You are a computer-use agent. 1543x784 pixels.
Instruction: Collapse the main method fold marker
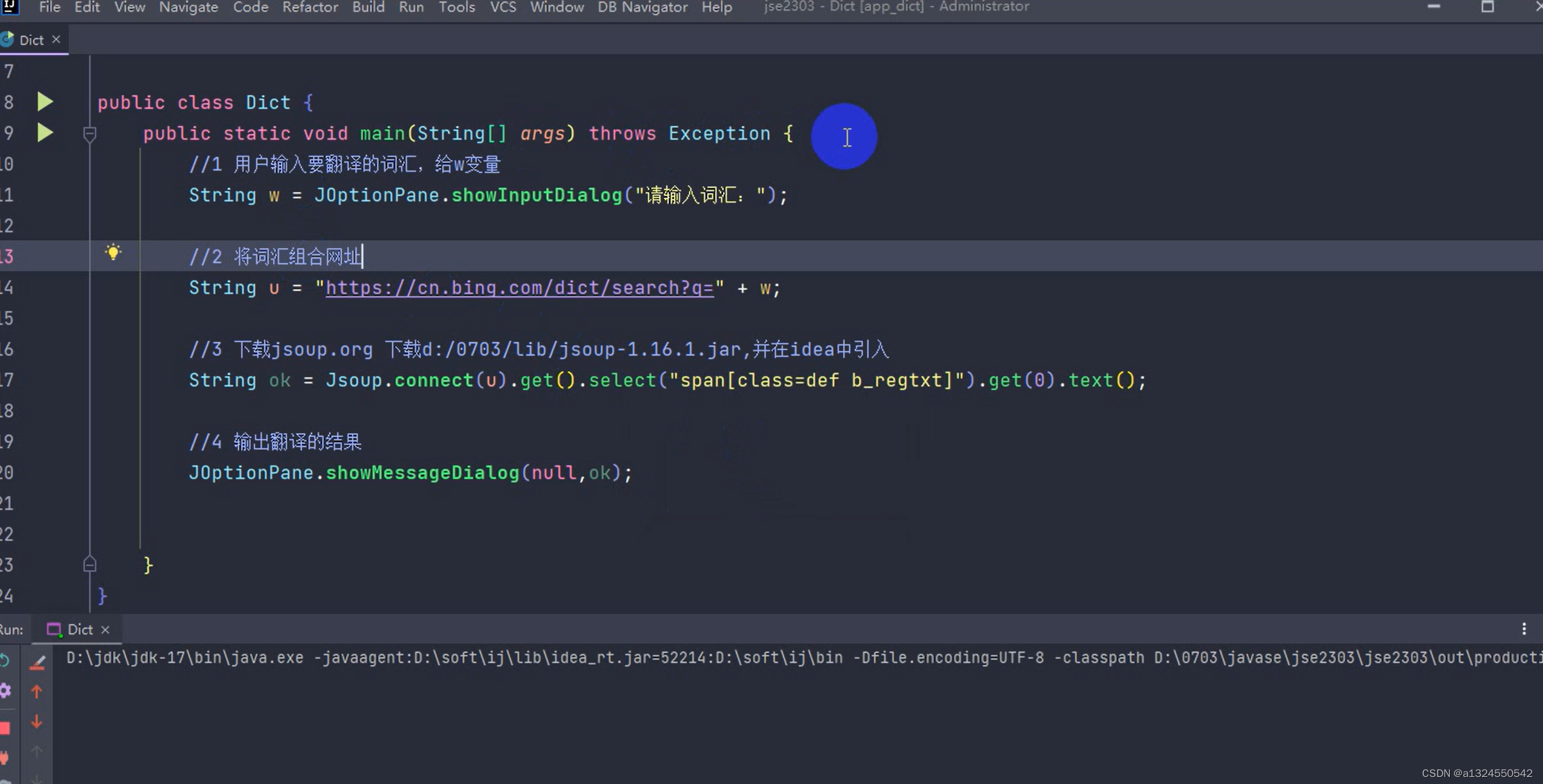click(89, 134)
